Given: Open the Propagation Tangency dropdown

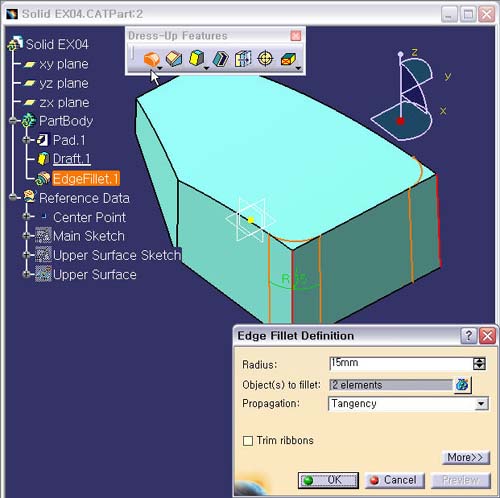Looking at the screenshot, I should (x=408, y=404).
